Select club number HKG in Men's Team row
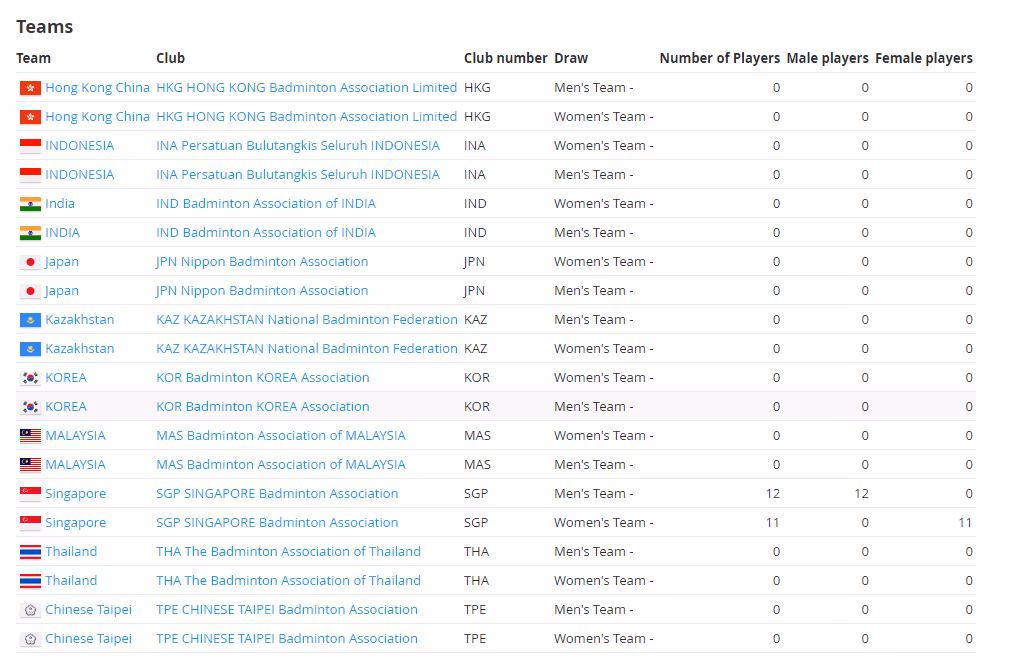1019x668 pixels. click(477, 88)
